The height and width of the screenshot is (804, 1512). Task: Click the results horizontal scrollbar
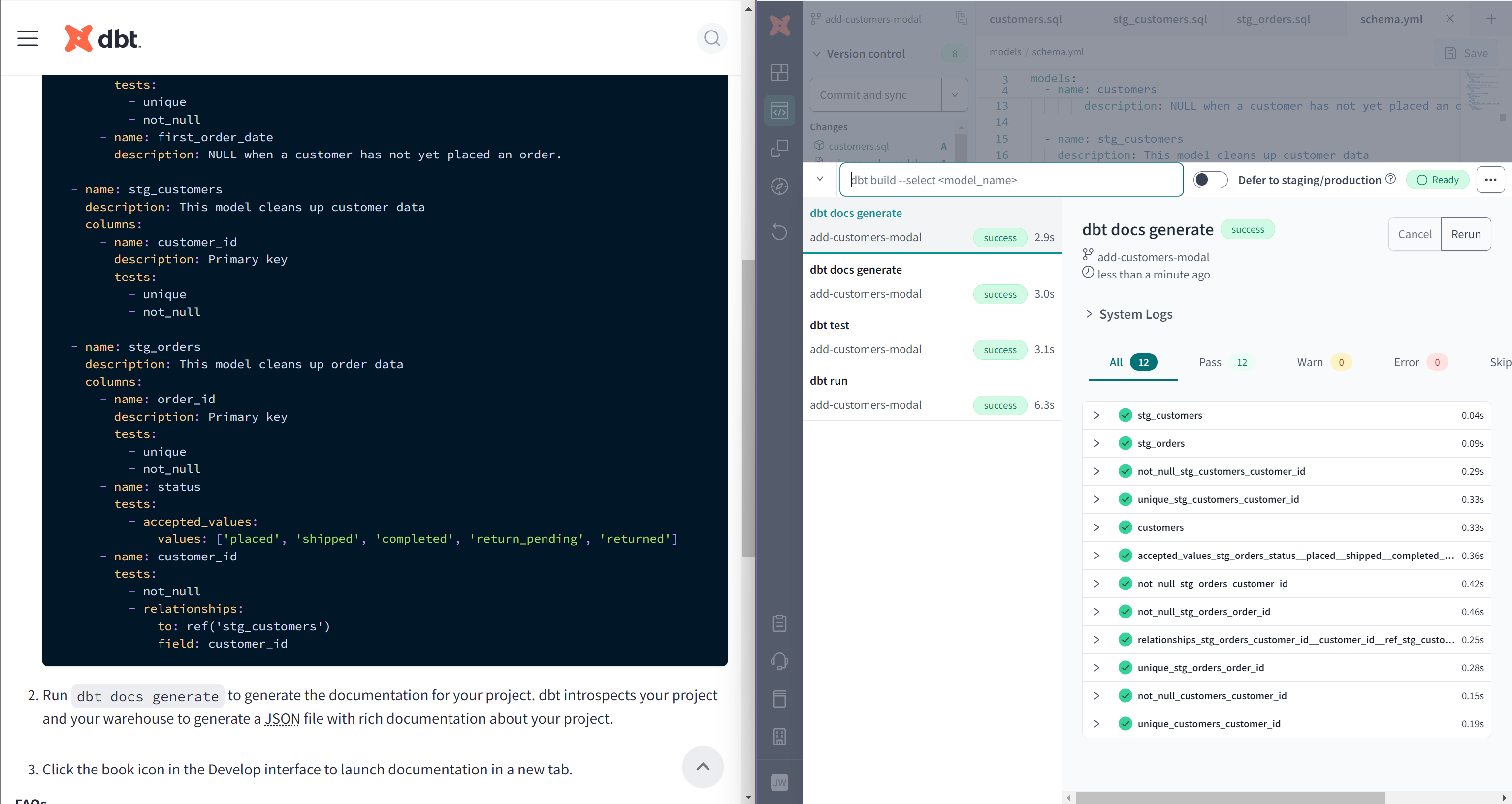1230,798
